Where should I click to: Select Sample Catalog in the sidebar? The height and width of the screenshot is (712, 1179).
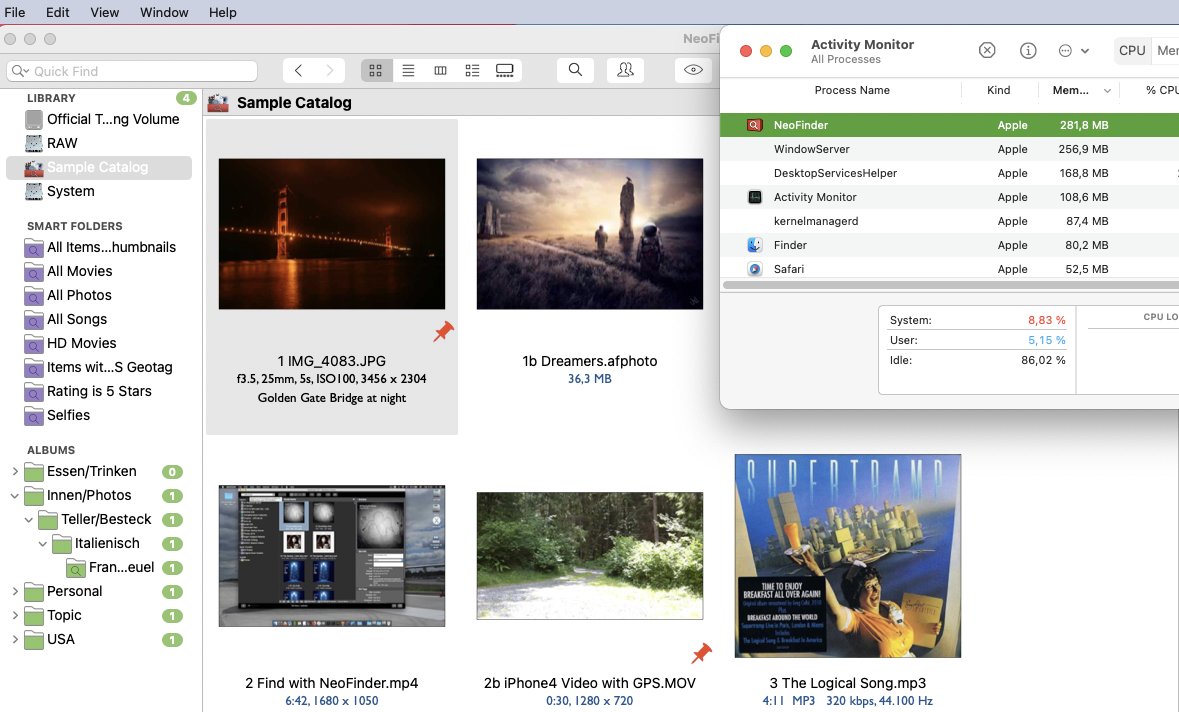99,167
